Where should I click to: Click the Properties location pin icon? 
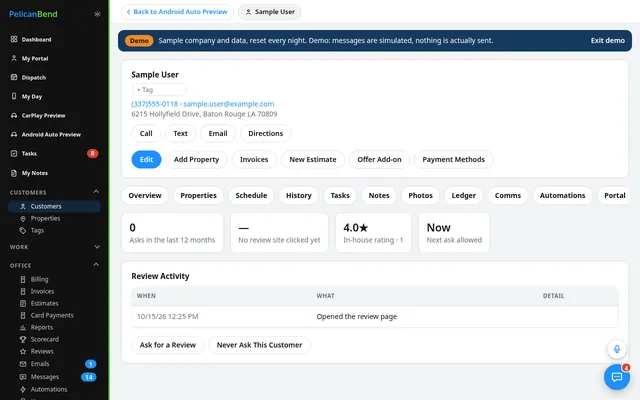(x=23, y=218)
